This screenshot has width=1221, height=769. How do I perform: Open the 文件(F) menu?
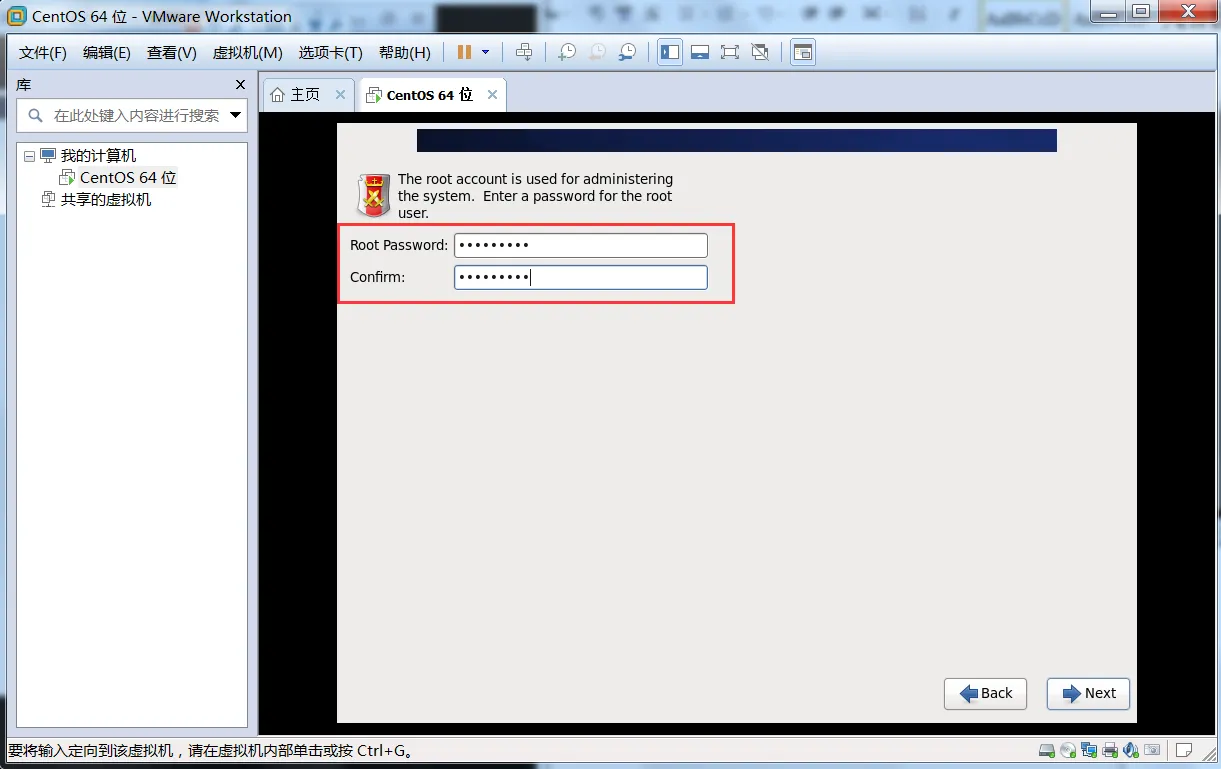(x=43, y=53)
